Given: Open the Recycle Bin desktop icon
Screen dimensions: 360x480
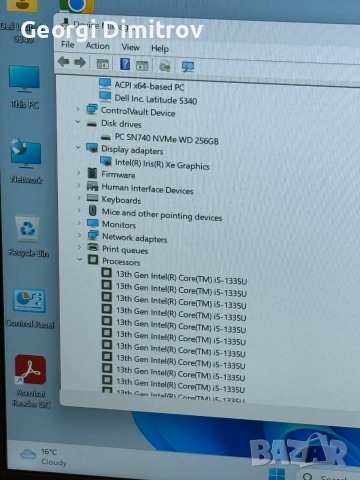Looking at the screenshot, I should pyautogui.click(x=28, y=236).
